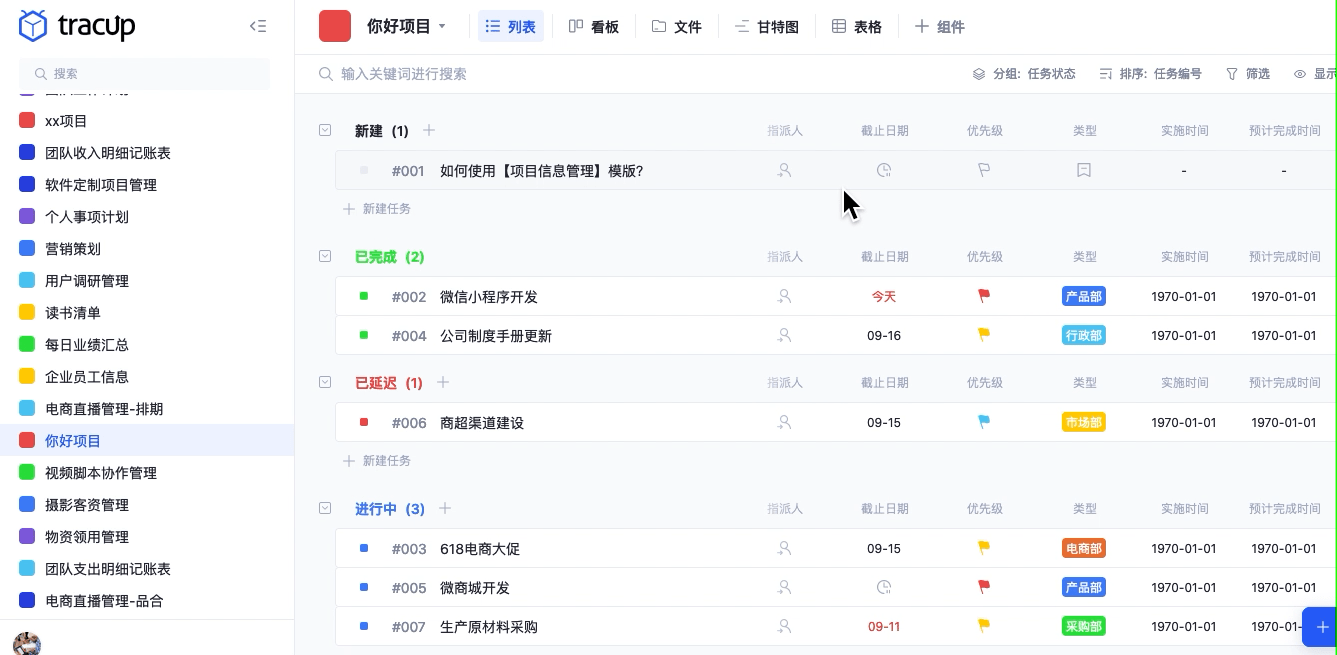Toggle the checkbox beside 新建 group

pos(325,130)
